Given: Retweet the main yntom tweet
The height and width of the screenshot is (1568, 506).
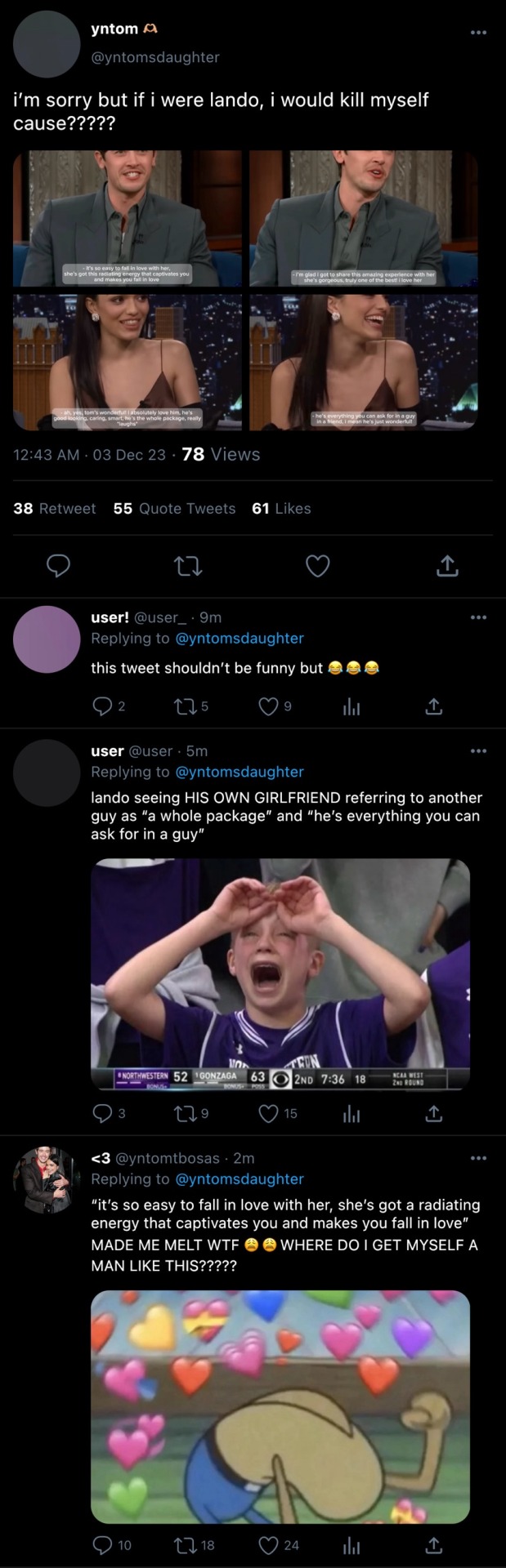Looking at the screenshot, I should click(188, 565).
